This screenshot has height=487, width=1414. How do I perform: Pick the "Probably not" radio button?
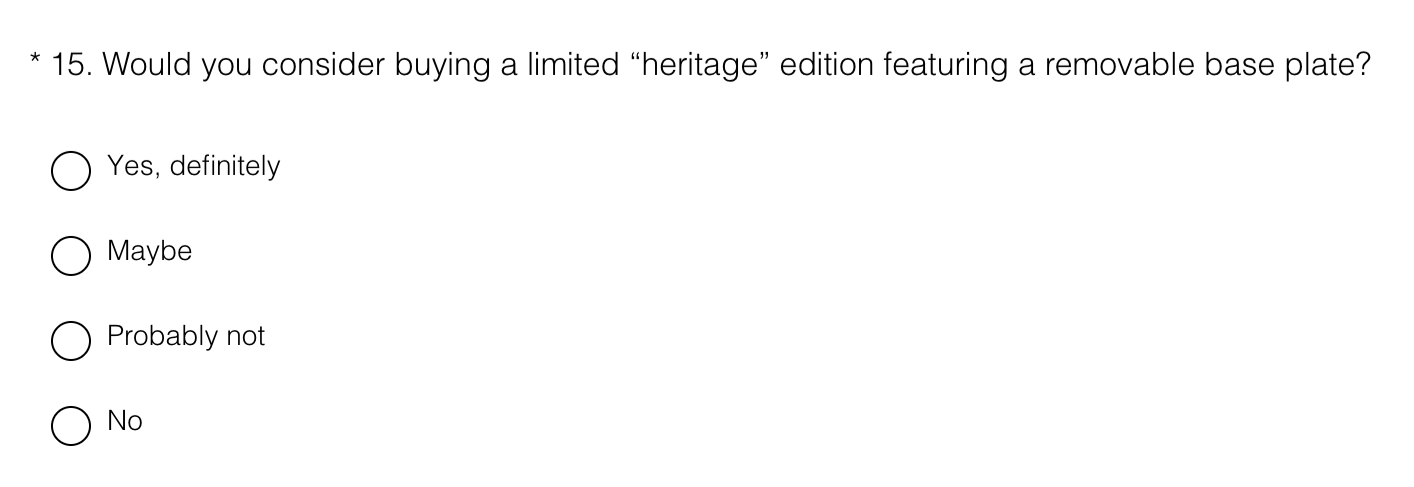(70, 341)
